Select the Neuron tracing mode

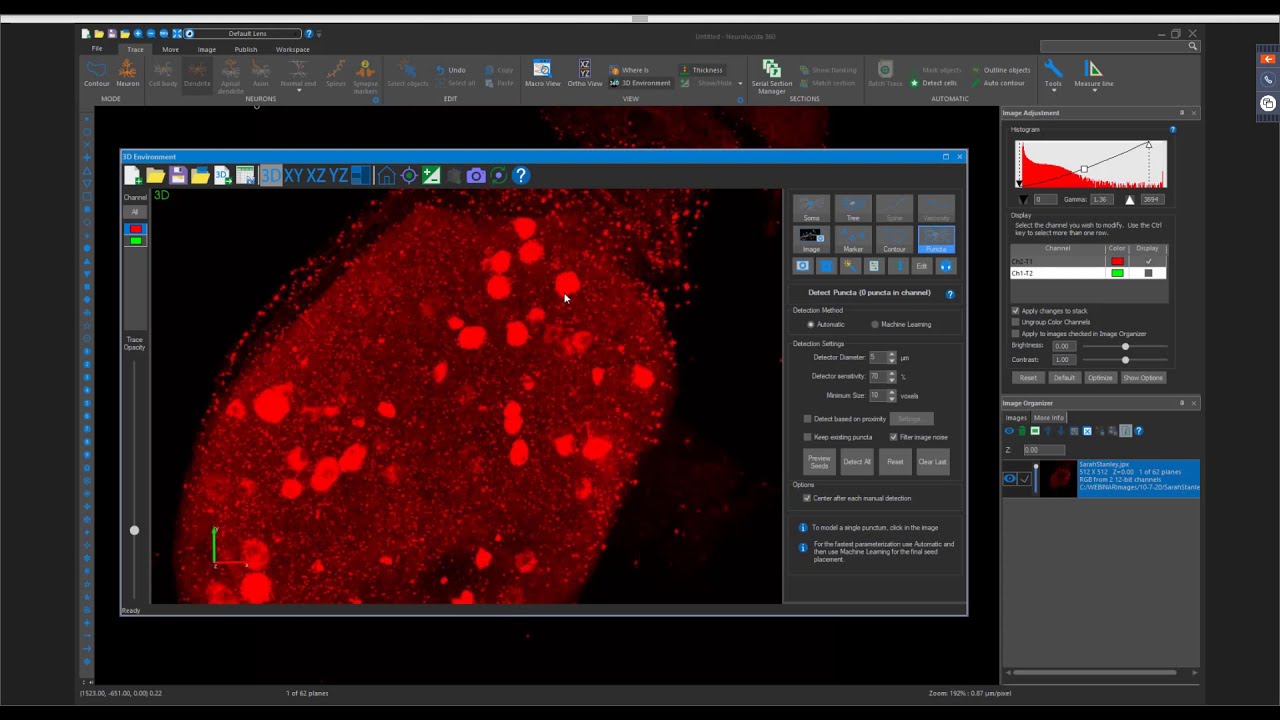[x=127, y=73]
